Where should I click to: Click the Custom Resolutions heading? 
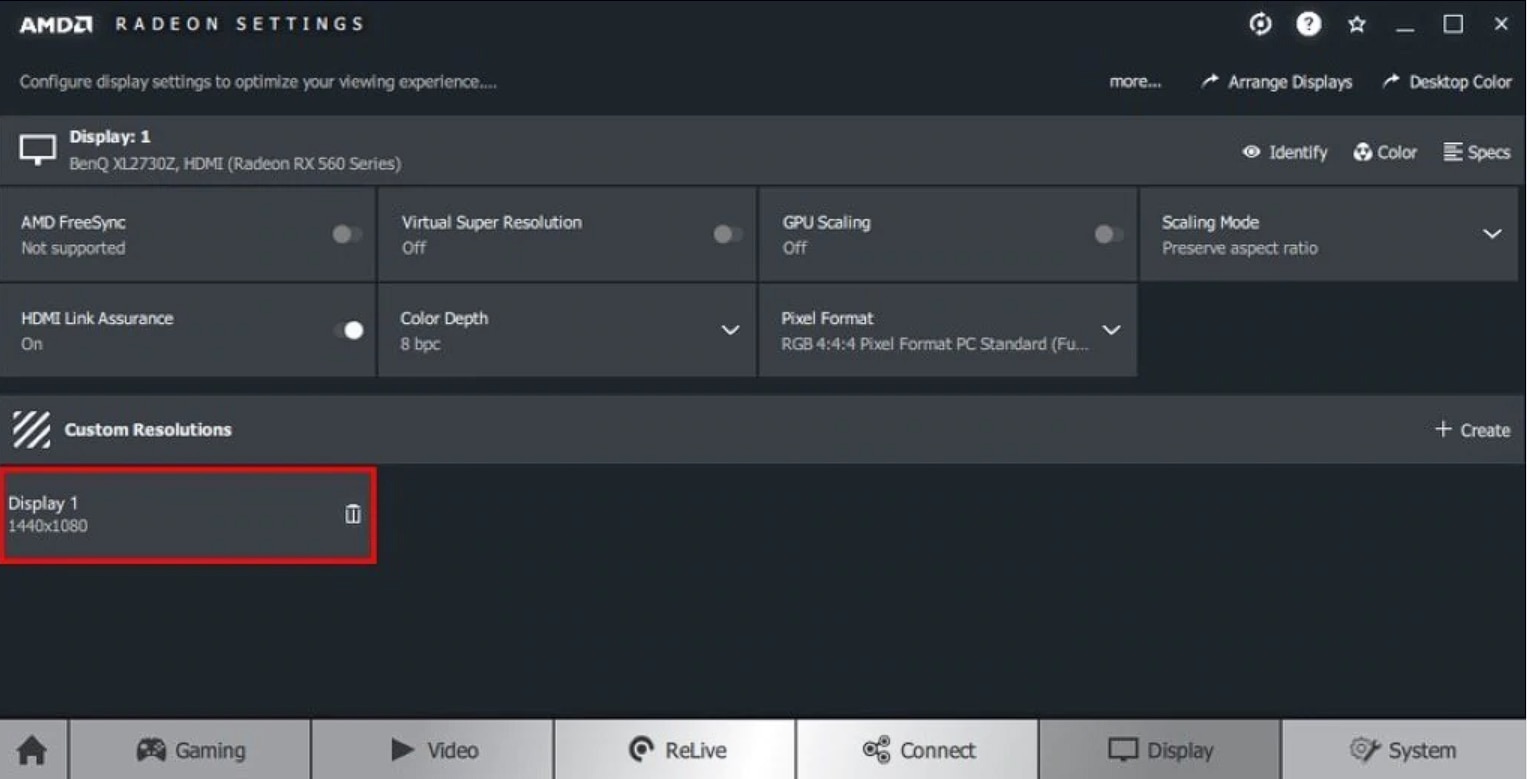click(x=148, y=430)
